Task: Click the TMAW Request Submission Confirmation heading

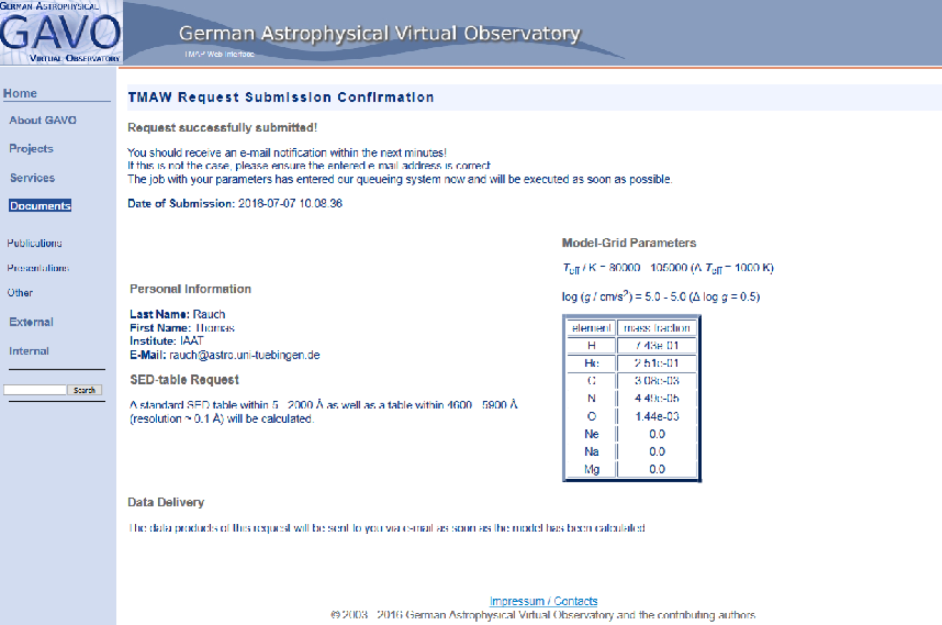Action: [x=281, y=97]
